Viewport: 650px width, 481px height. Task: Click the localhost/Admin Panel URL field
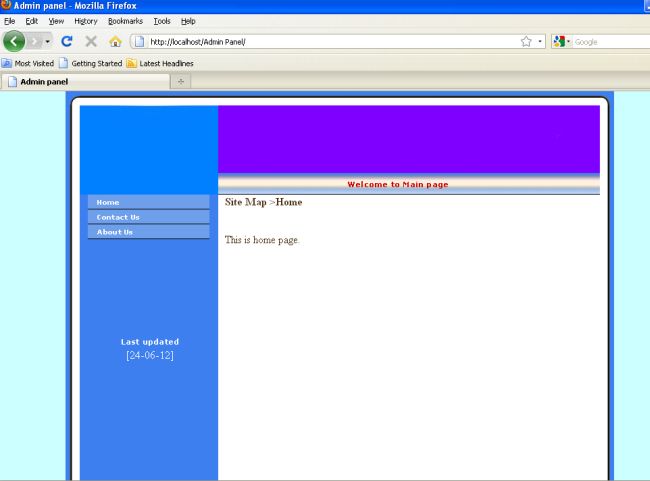click(332, 41)
